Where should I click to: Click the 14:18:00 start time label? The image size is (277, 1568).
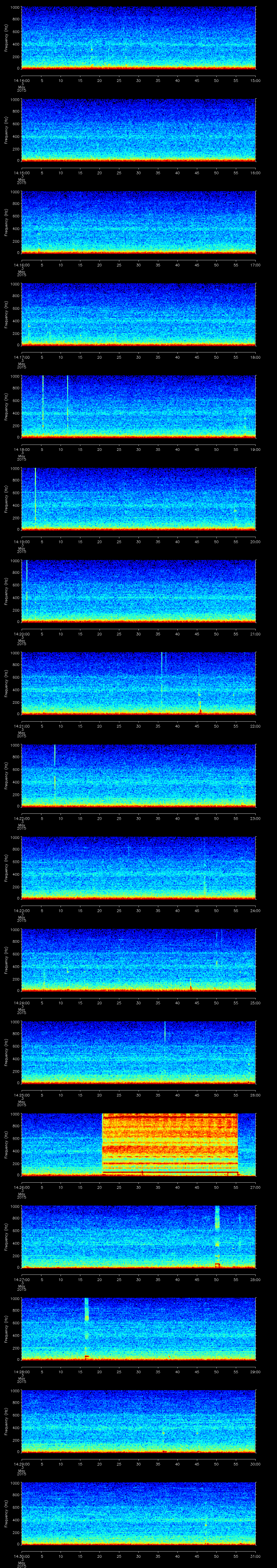(x=21, y=450)
